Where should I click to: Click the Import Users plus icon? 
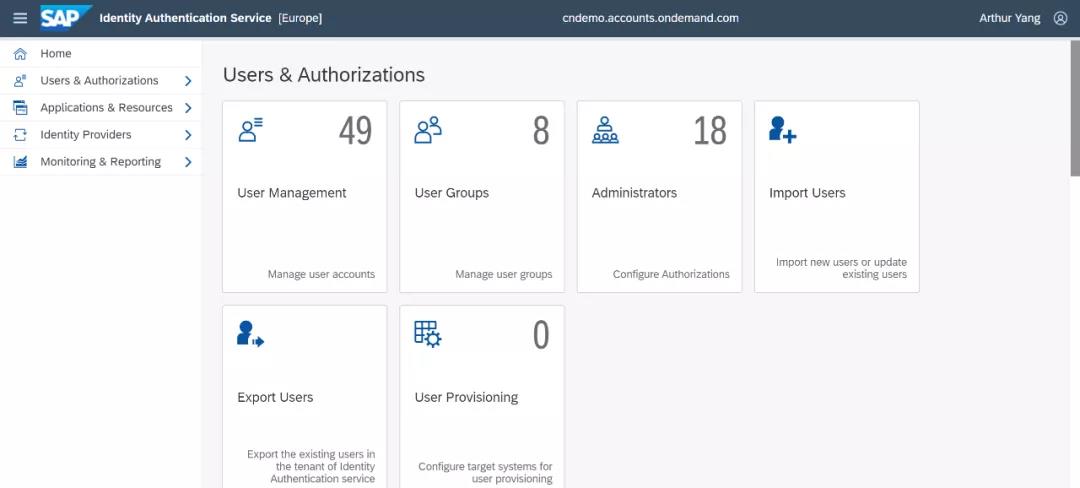tap(782, 129)
